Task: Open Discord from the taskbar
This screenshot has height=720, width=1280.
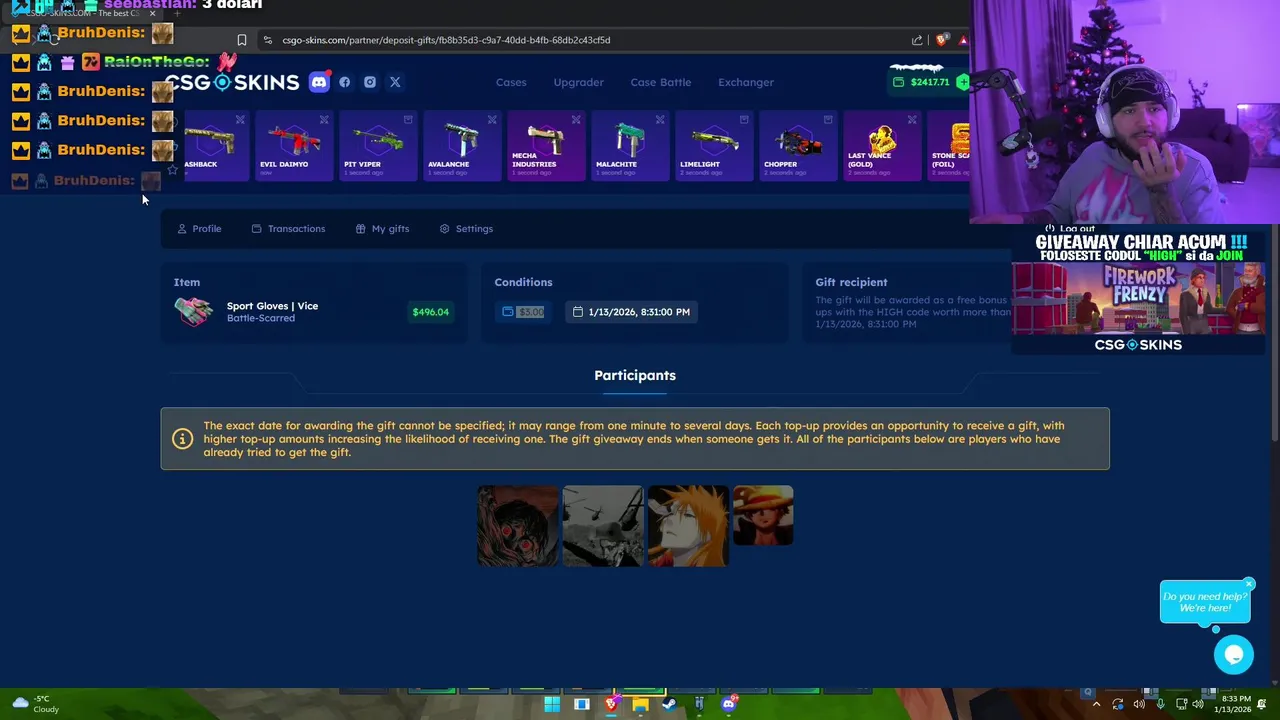Action: 728,704
